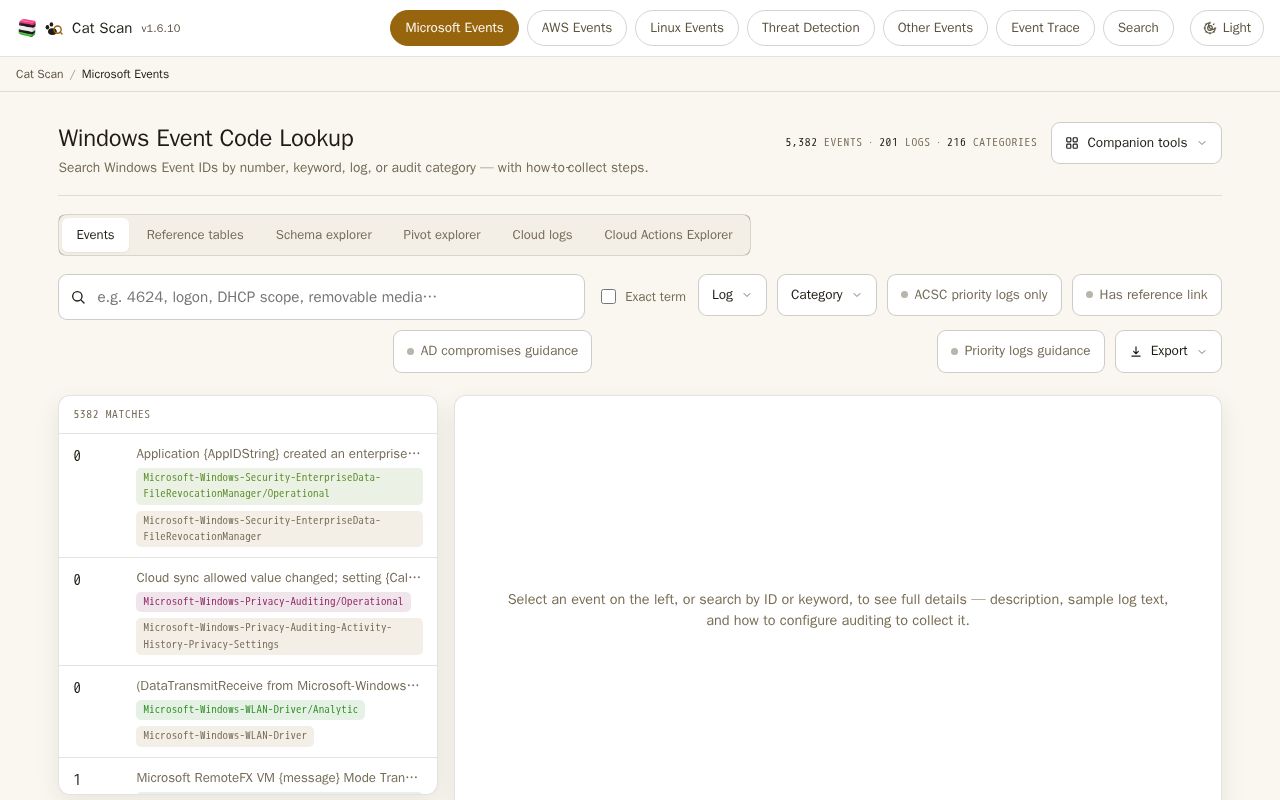The image size is (1280, 800).
Task: Select event 'Microsoft RemoteFX VM {message}'
Action: tap(248, 777)
